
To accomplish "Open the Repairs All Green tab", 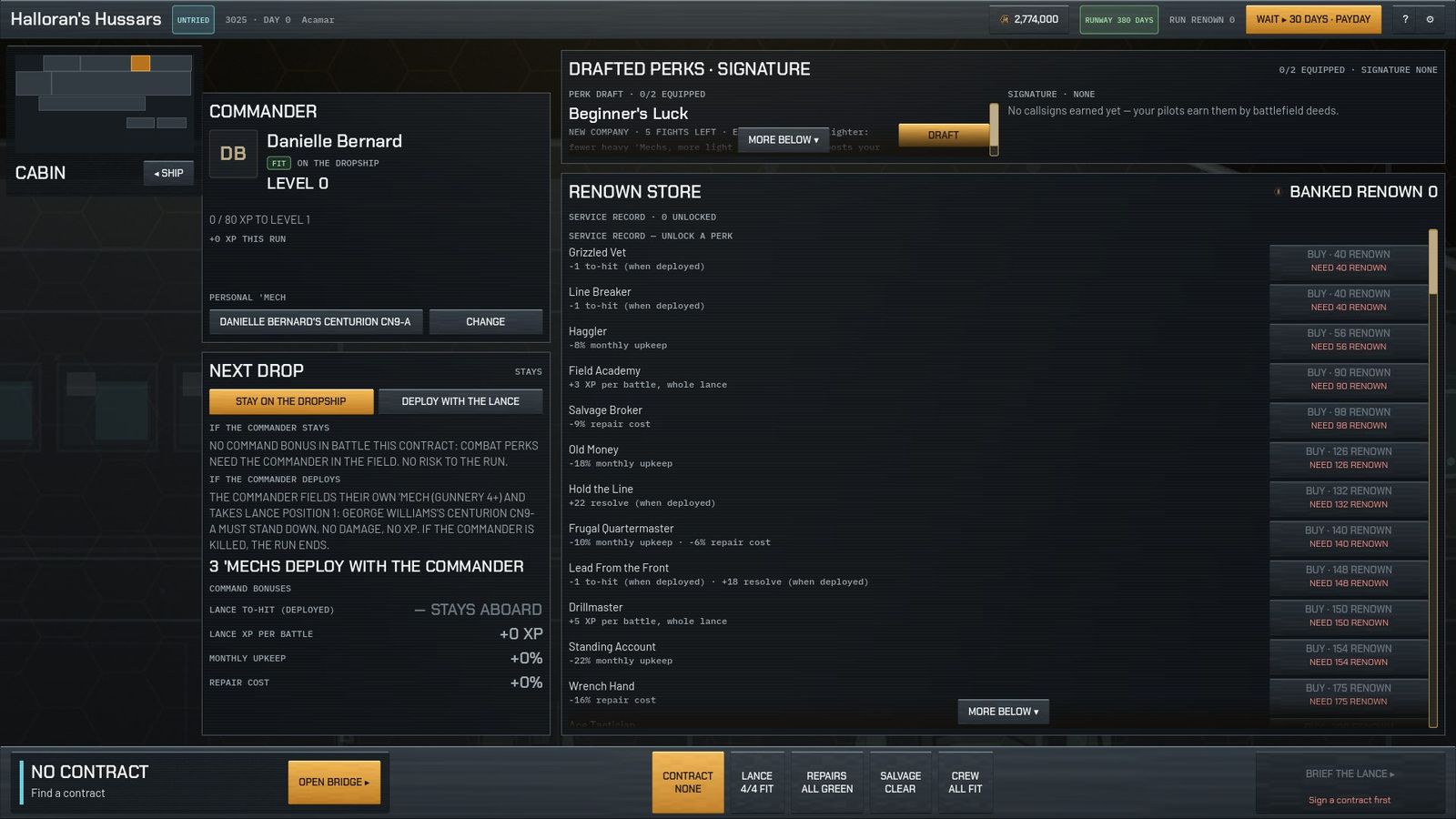I will click(x=826, y=782).
